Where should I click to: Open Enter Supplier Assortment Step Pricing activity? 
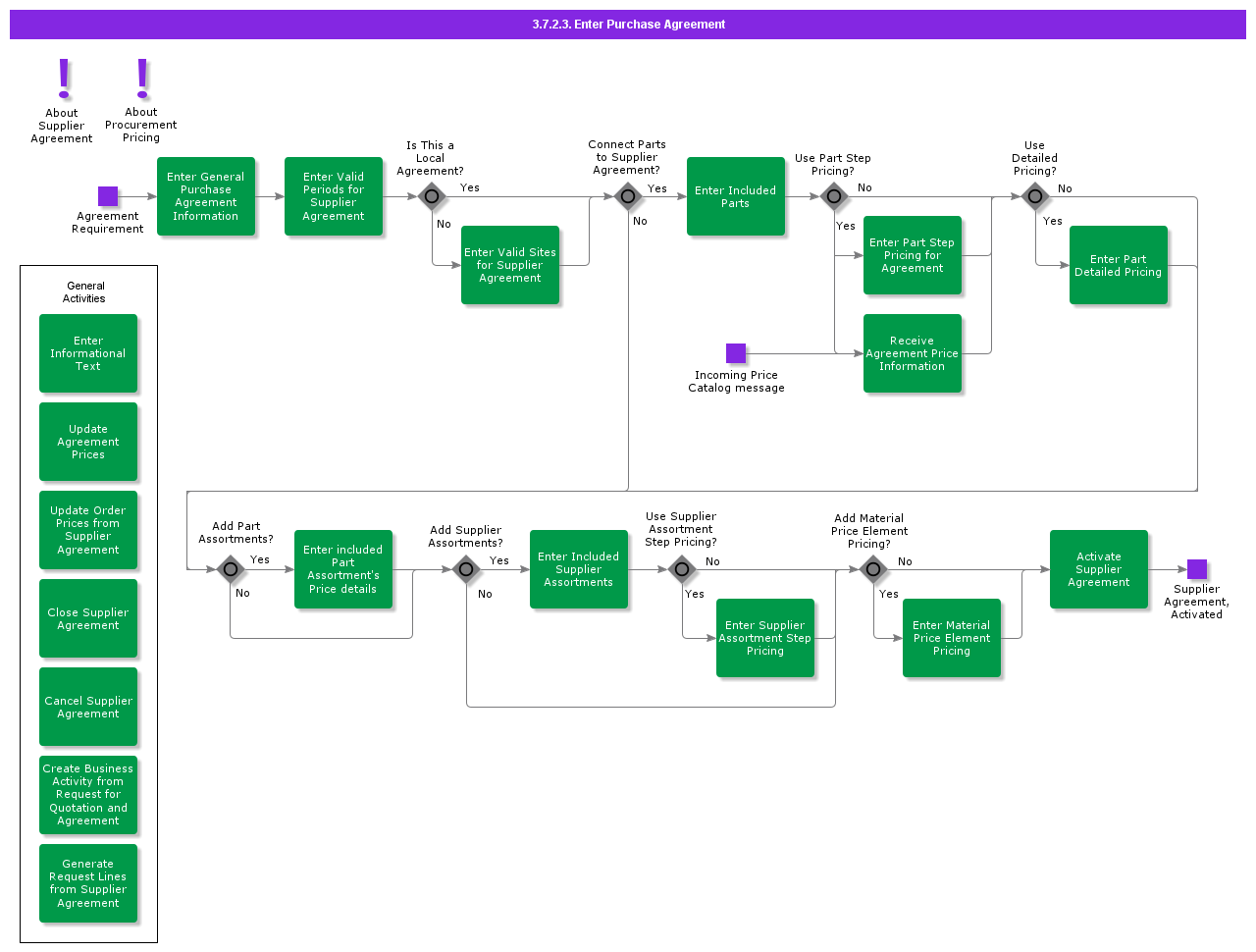pyautogui.click(x=765, y=638)
